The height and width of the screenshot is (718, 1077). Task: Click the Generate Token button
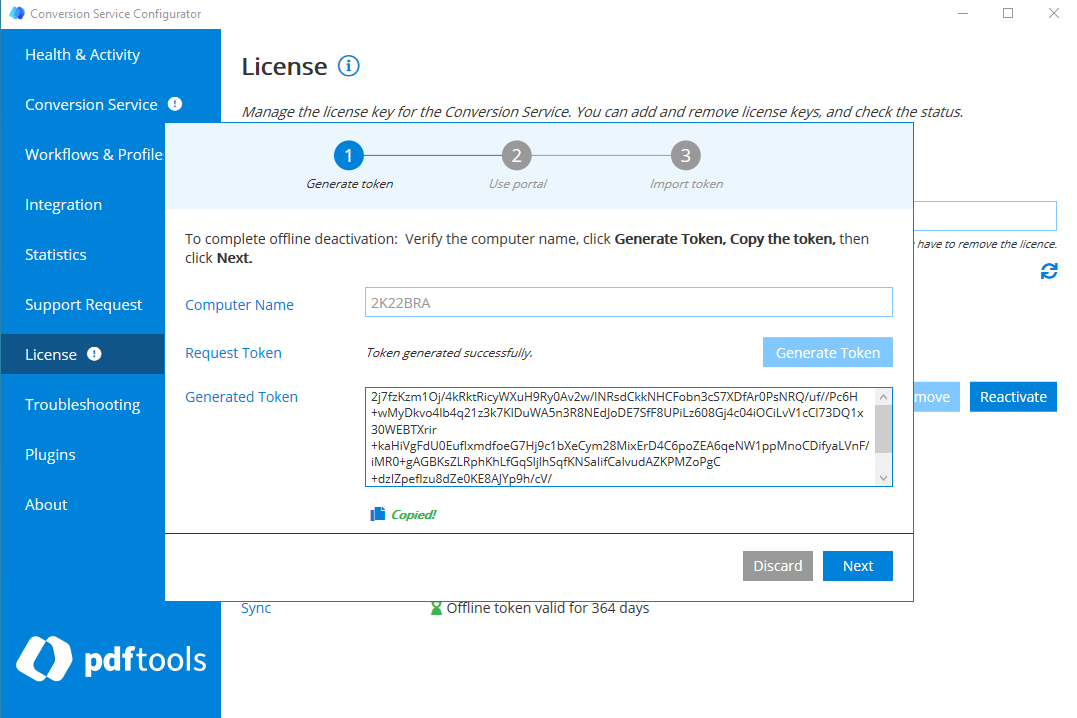coord(827,352)
